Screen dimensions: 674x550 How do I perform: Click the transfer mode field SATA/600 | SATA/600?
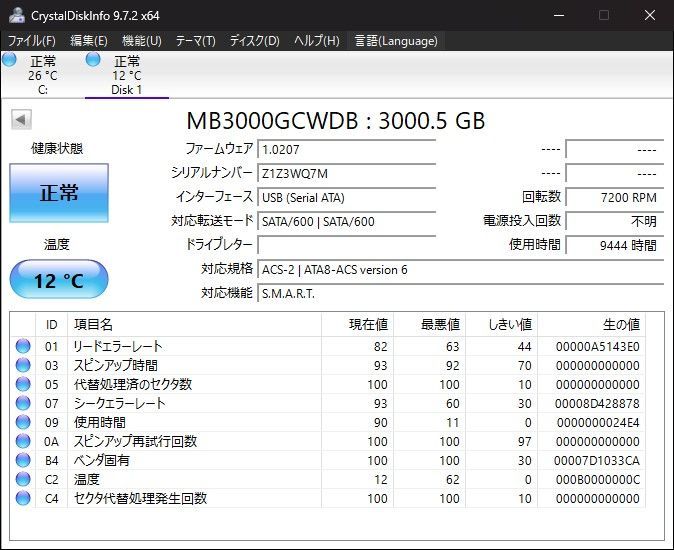pyautogui.click(x=346, y=222)
